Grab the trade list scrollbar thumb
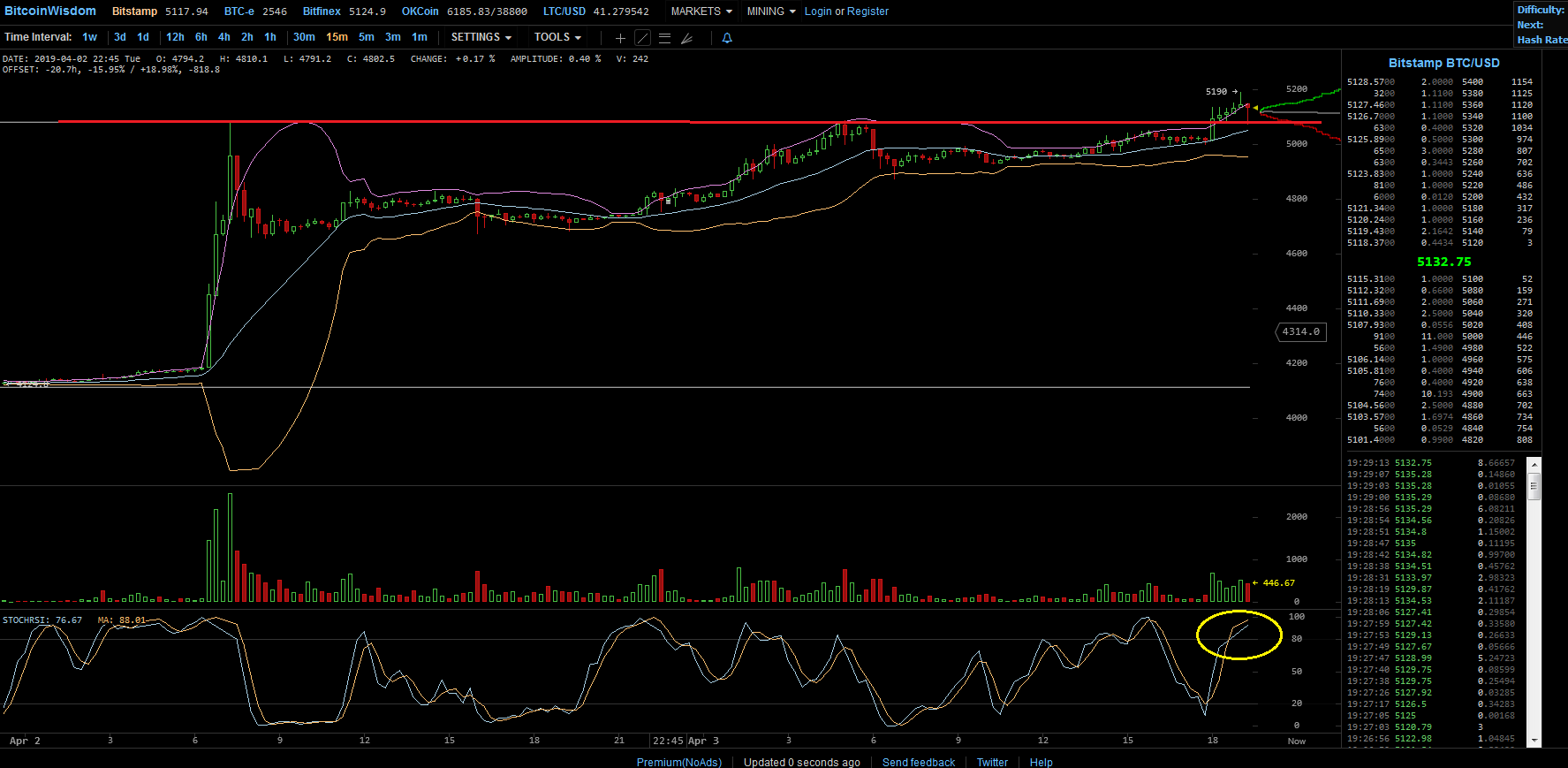Screen dimensions: 1568x768 (x=1534, y=486)
